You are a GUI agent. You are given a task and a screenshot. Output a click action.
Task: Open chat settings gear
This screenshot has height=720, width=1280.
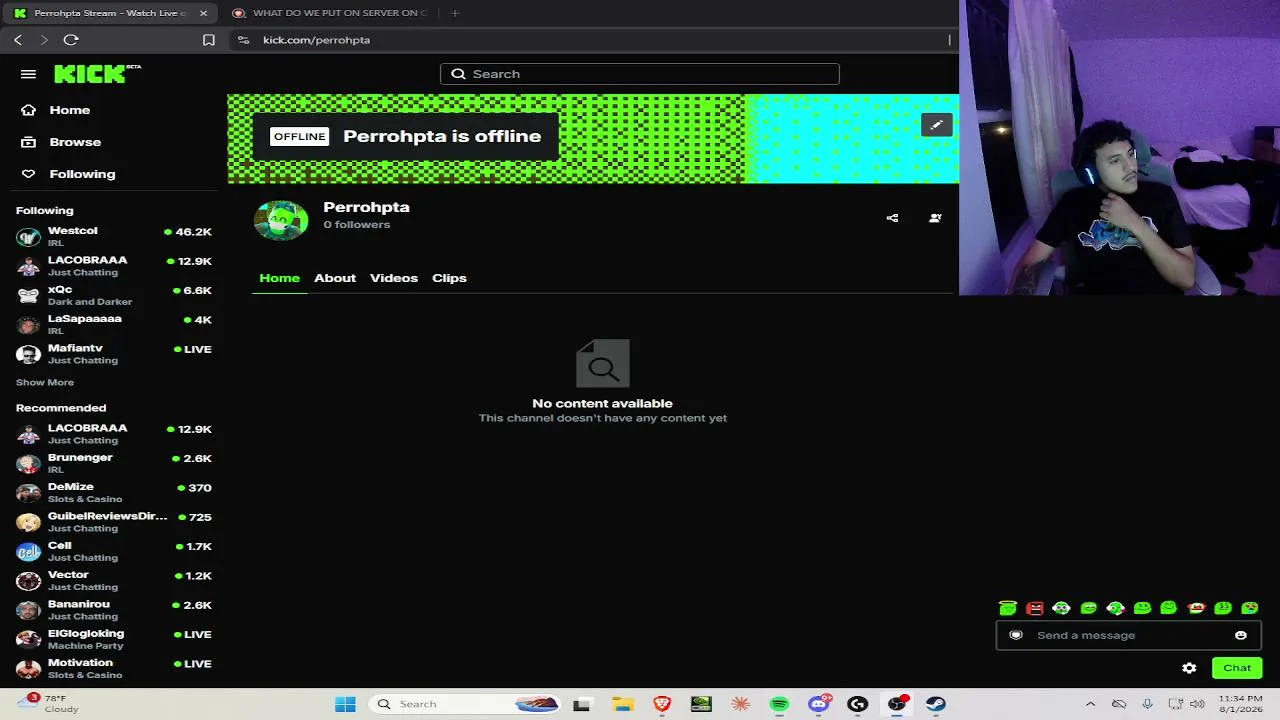(x=1189, y=668)
